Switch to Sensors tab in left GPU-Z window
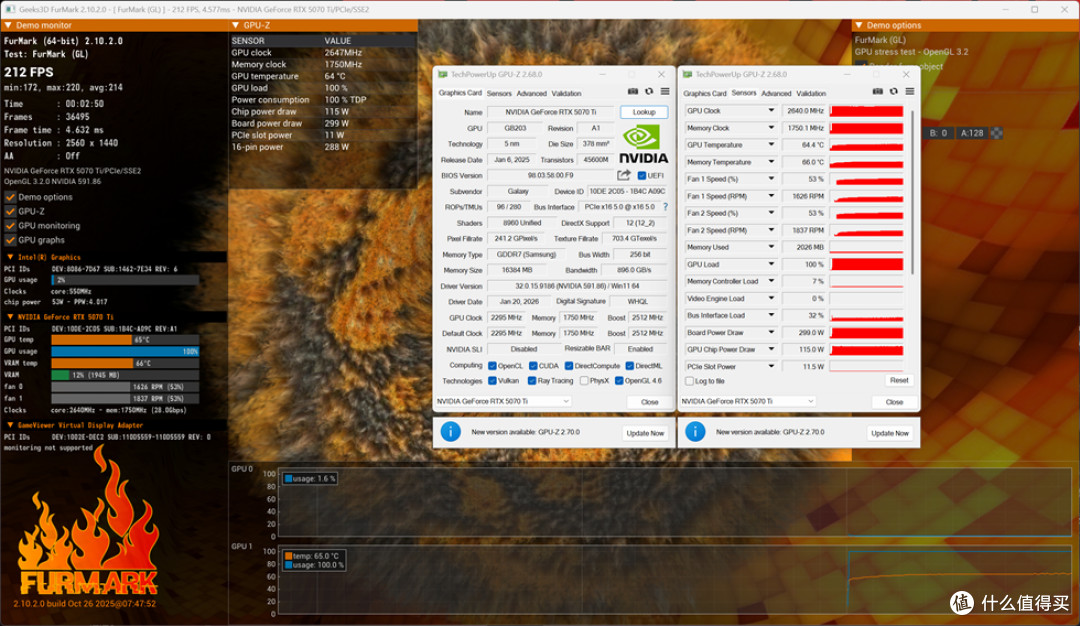Image resolution: width=1080 pixels, height=626 pixels. click(x=499, y=93)
